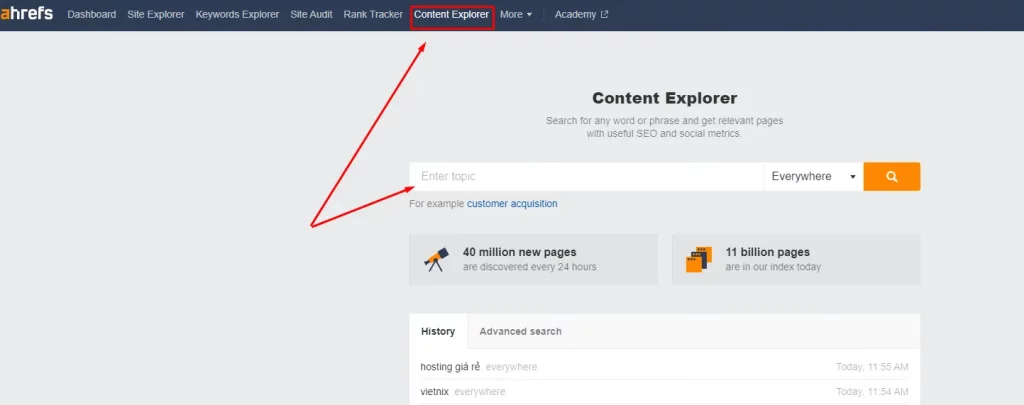Click the Enter topic search field

(586, 176)
